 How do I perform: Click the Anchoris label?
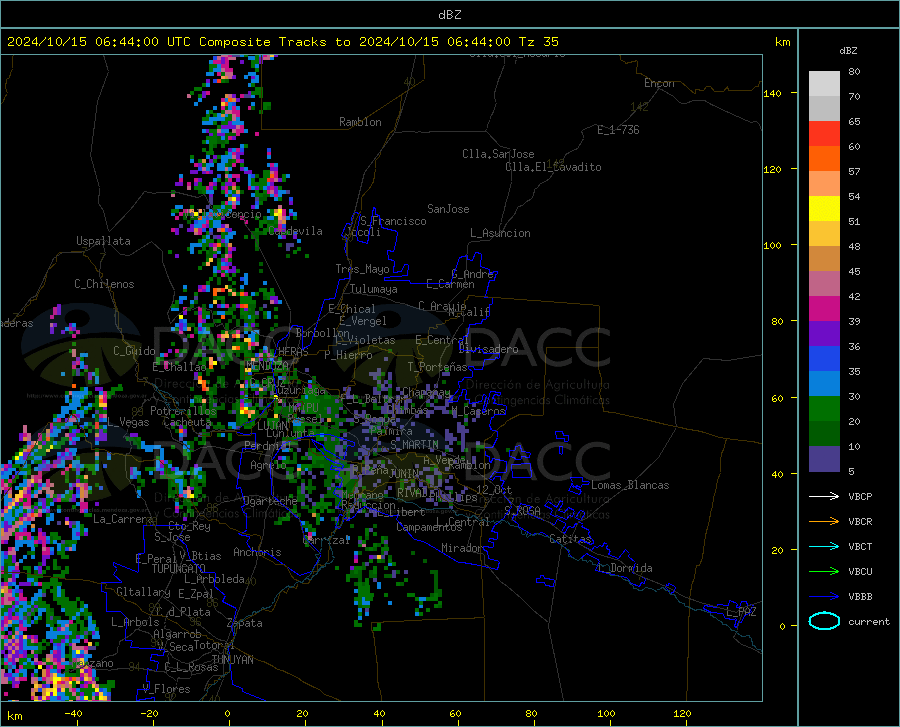257,552
